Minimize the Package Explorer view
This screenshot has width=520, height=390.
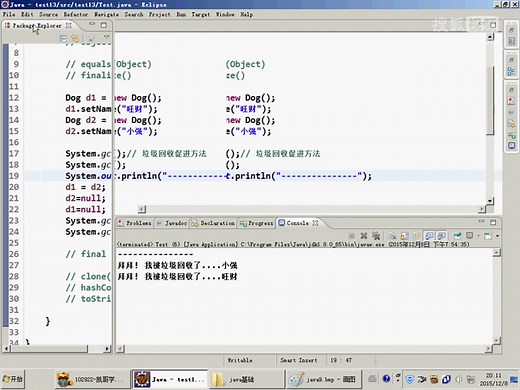point(92,24)
